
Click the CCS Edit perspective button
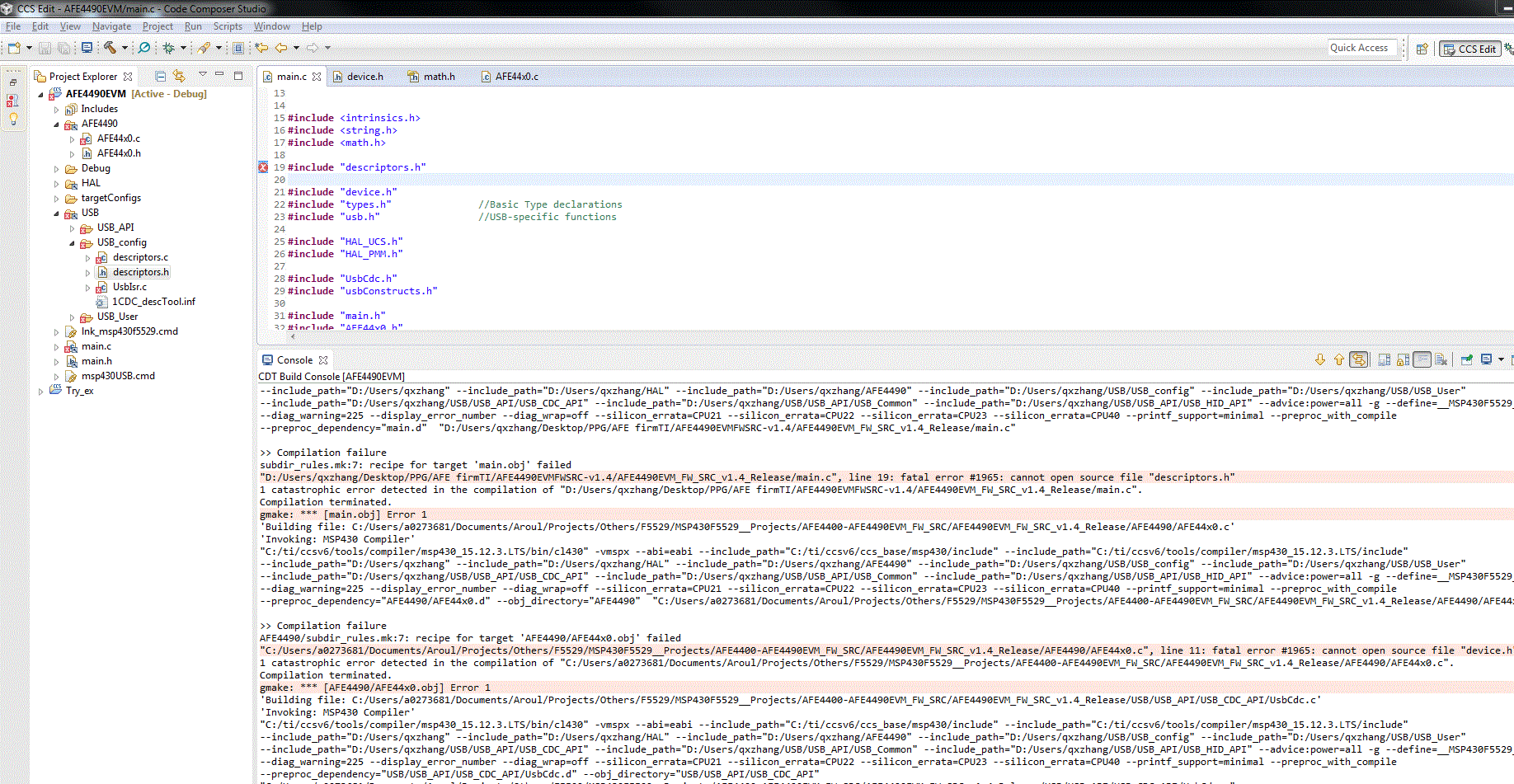click(x=1469, y=49)
